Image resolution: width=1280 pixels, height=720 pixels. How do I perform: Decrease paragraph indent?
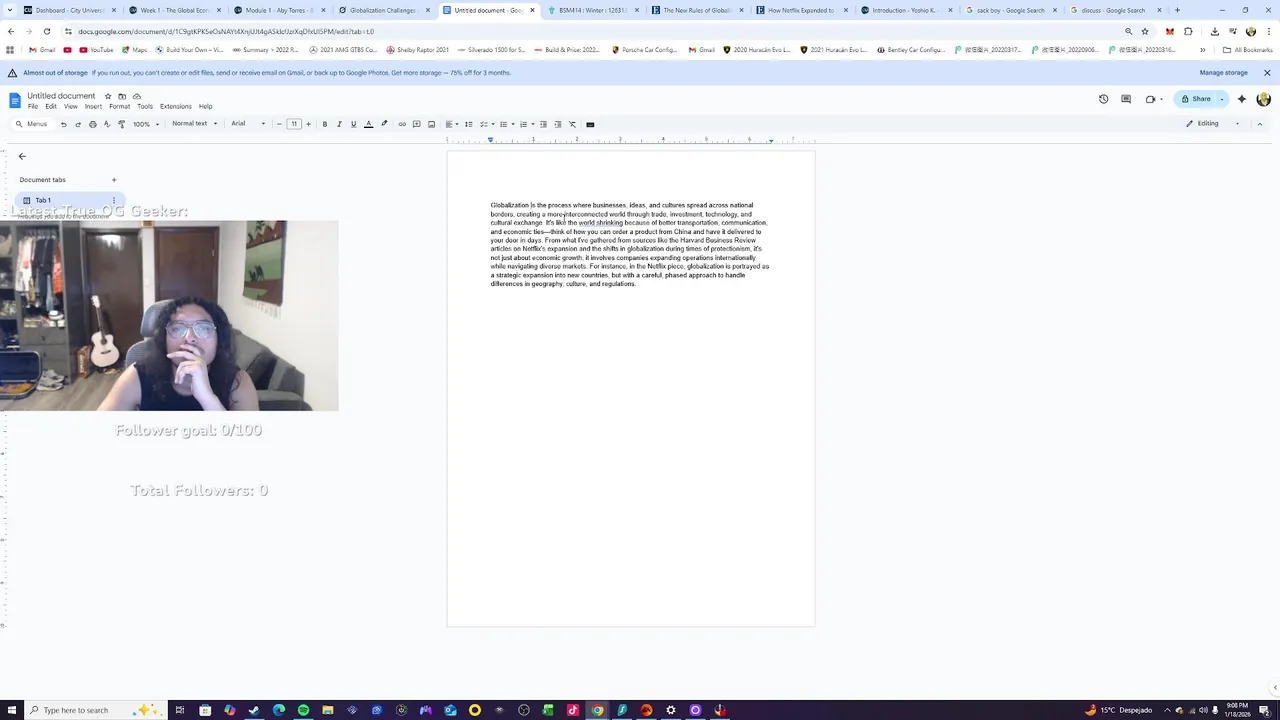(x=543, y=124)
